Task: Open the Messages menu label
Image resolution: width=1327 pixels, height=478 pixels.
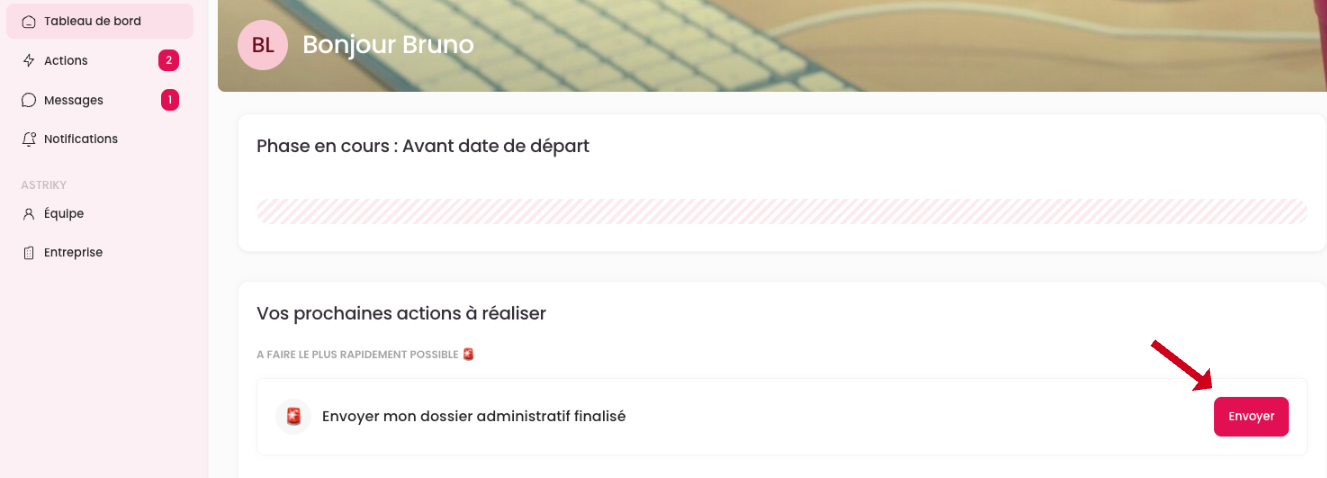Action: [x=73, y=100]
